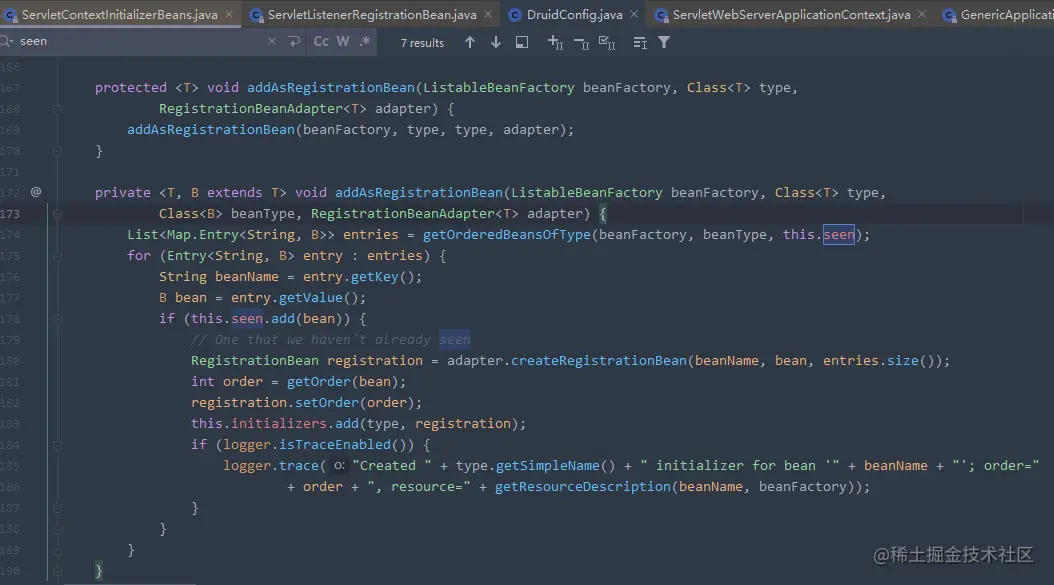Image resolution: width=1054 pixels, height=585 pixels.
Task: Open the search filter funnel
Action: click(x=664, y=42)
